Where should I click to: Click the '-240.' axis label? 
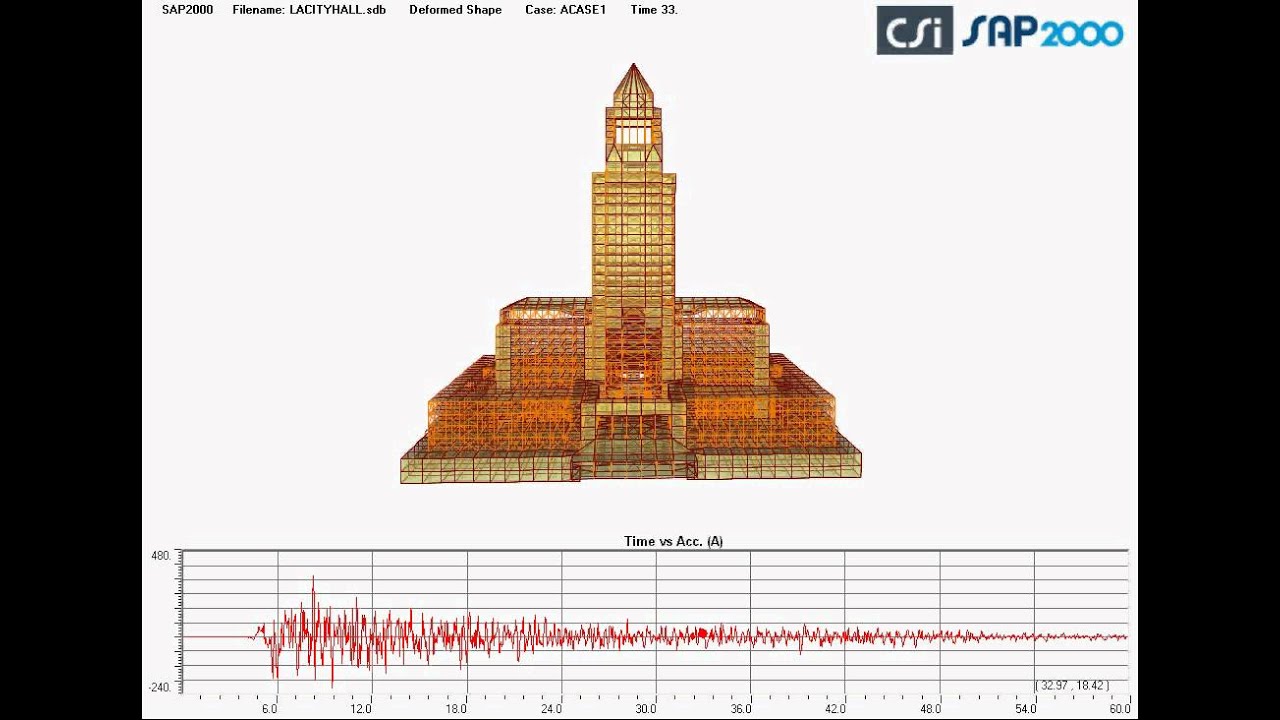click(159, 687)
